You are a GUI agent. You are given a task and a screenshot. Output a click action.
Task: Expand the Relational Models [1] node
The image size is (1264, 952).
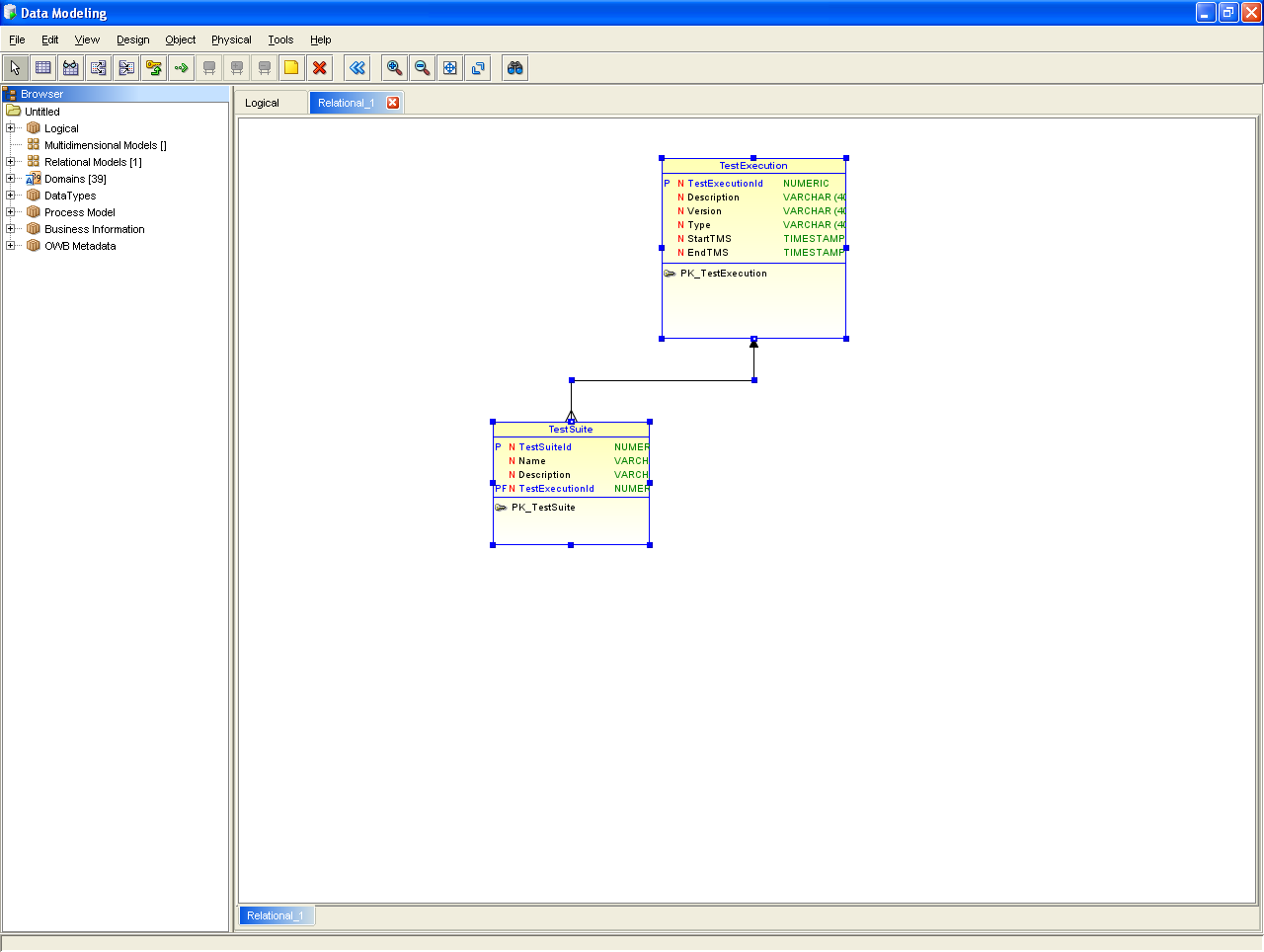(x=9, y=161)
